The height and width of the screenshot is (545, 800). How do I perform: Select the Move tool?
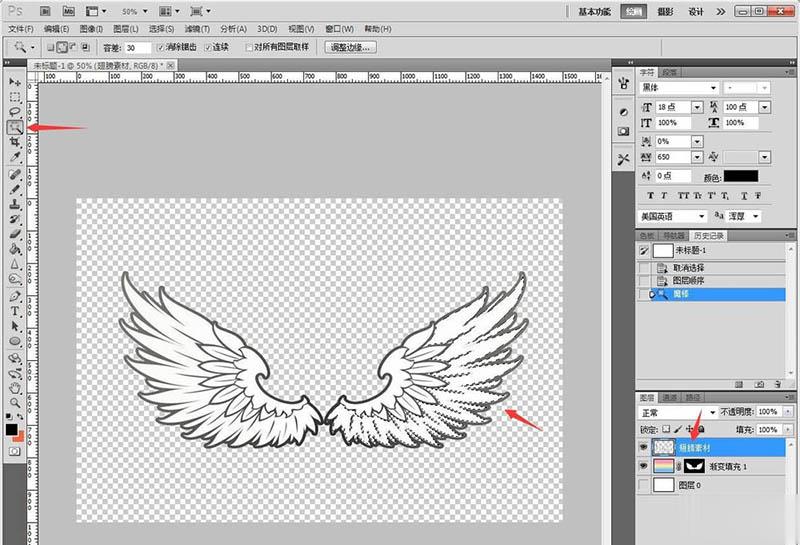(x=15, y=82)
